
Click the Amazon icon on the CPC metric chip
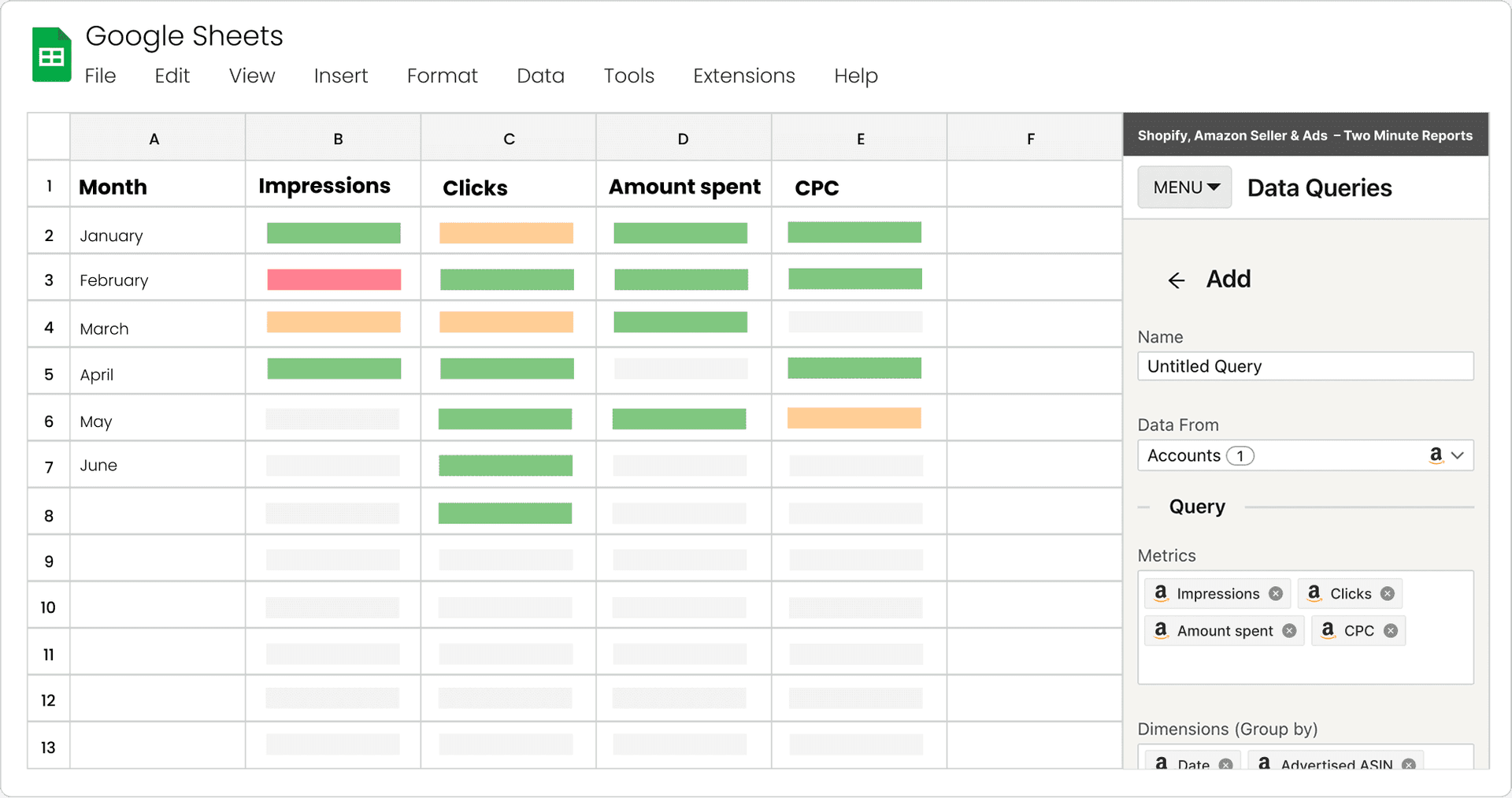point(1329,630)
